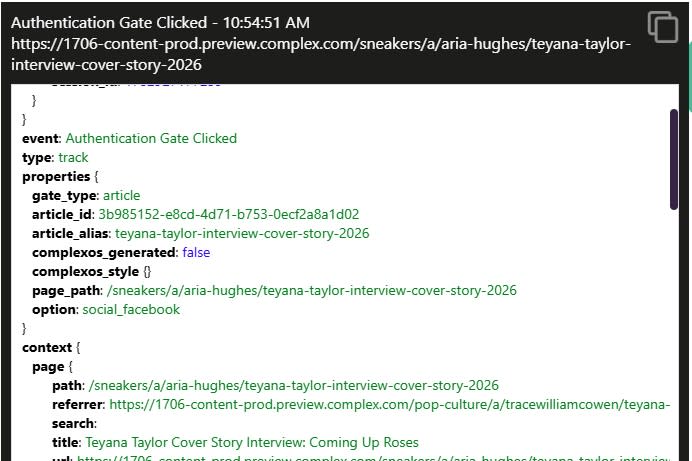Select the article_id value 3b985152-e8cd-4d71-b753-0ecf2a8a1d02
This screenshot has height=461, width=692.
229,214
